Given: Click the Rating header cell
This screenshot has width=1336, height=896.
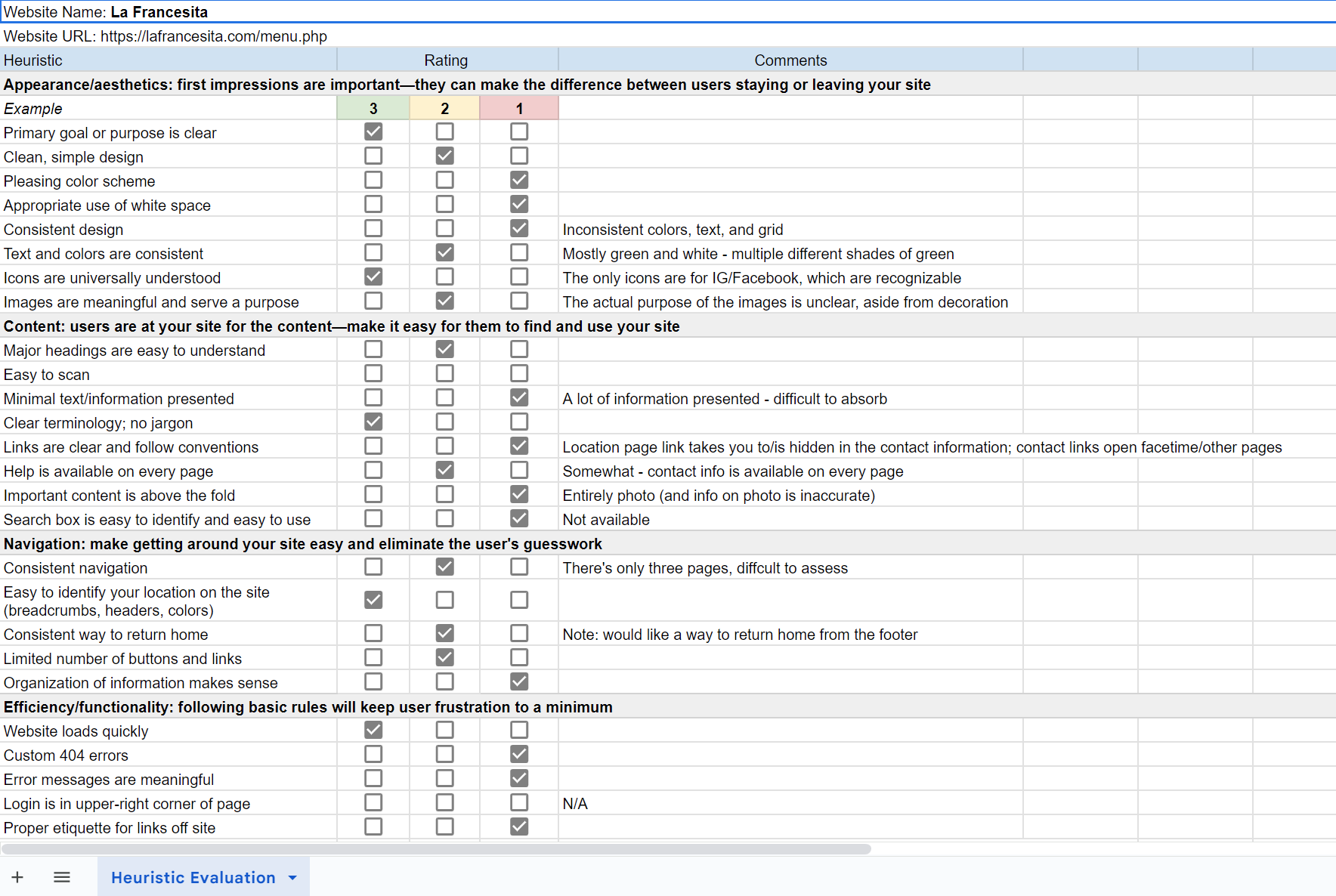Looking at the screenshot, I should pos(447,60).
